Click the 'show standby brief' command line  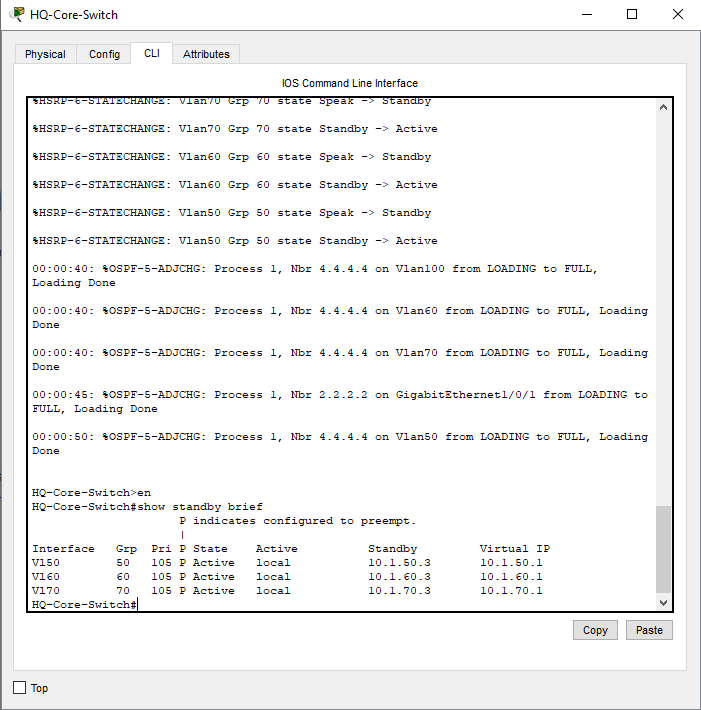(200, 507)
